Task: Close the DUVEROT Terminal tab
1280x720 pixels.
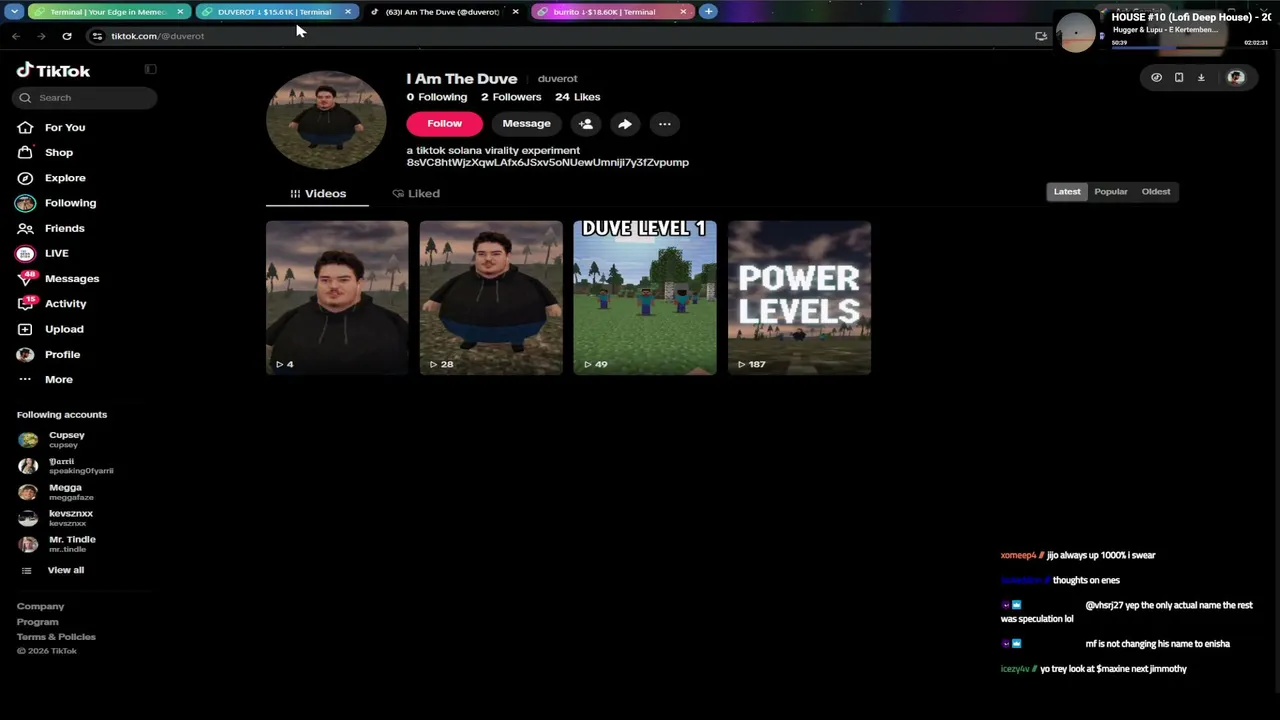Action: tap(347, 12)
